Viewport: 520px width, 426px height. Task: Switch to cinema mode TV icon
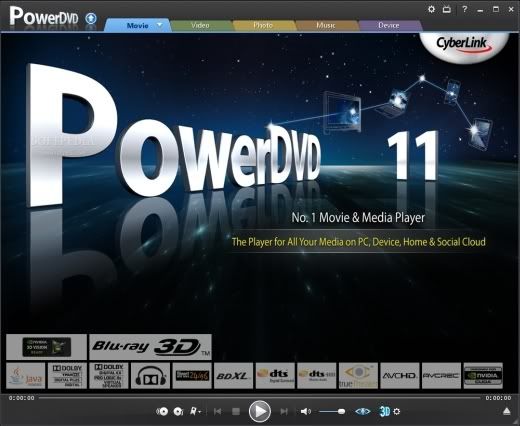447,9
